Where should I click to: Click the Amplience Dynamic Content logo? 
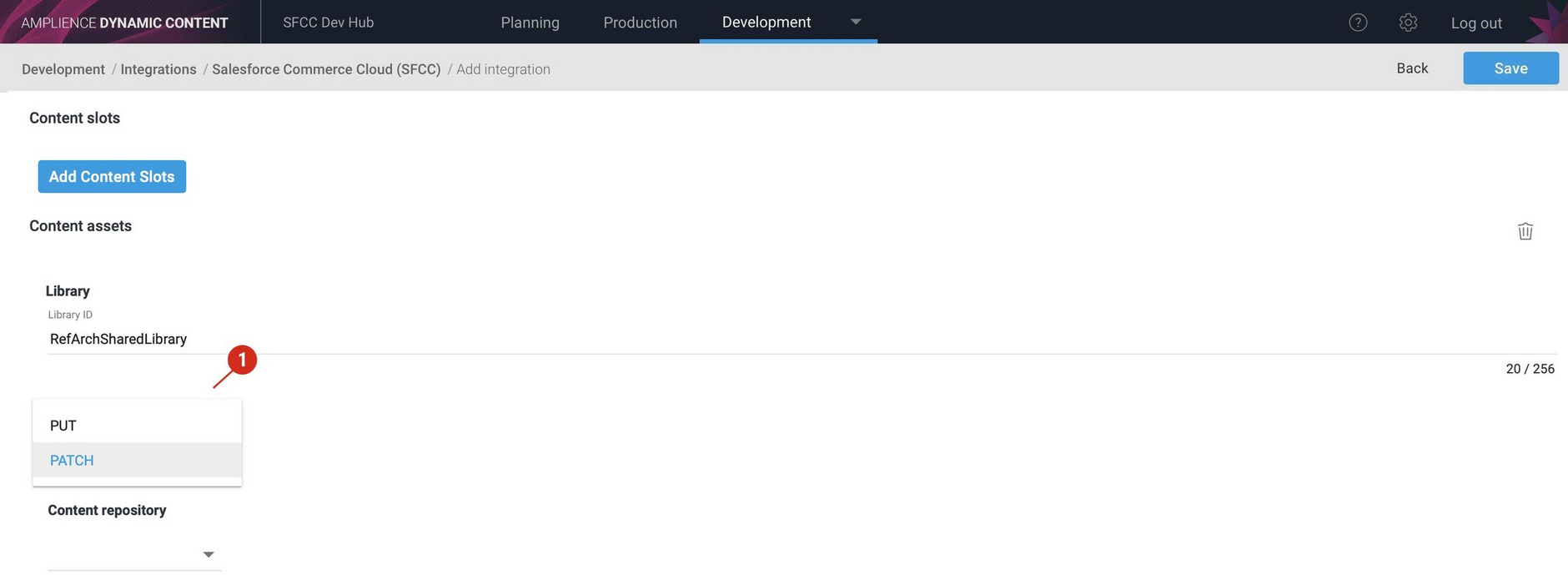(124, 23)
